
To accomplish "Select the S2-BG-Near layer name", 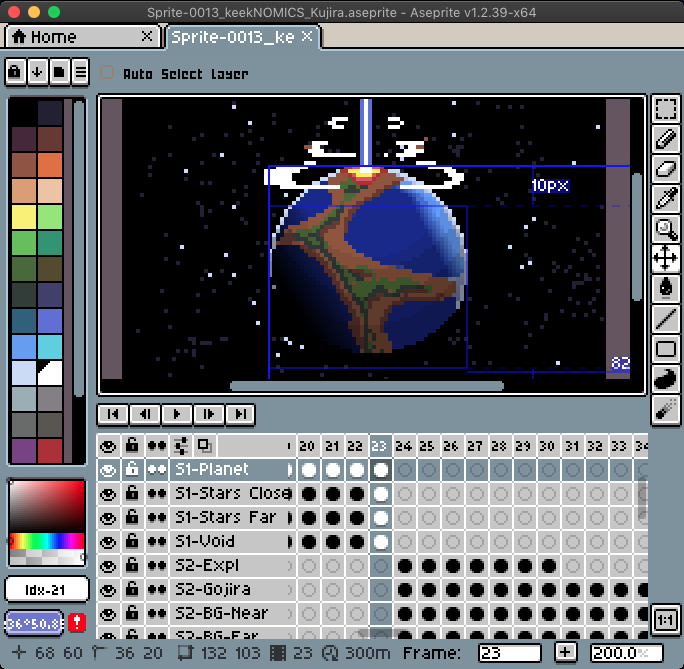I will coord(222,613).
